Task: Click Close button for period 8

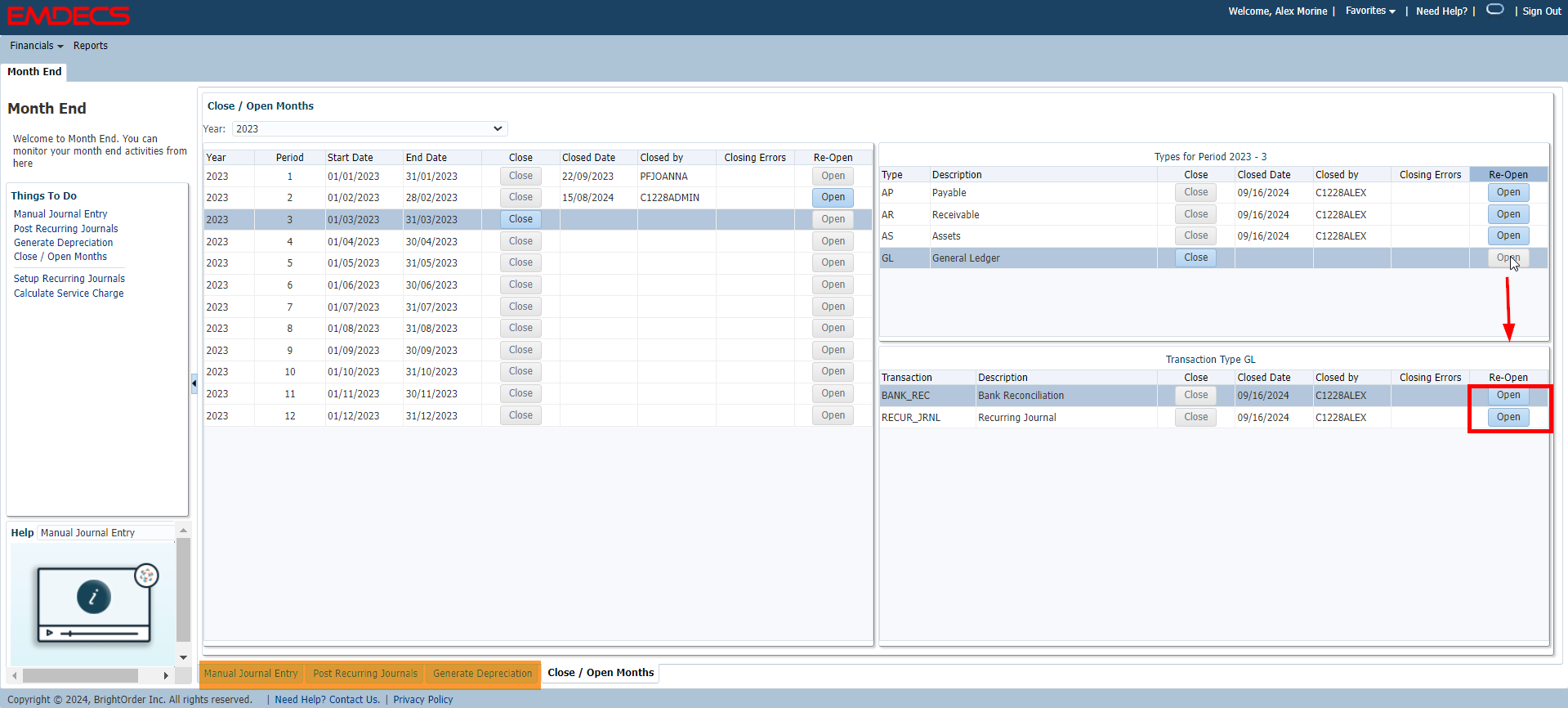Action: point(520,328)
